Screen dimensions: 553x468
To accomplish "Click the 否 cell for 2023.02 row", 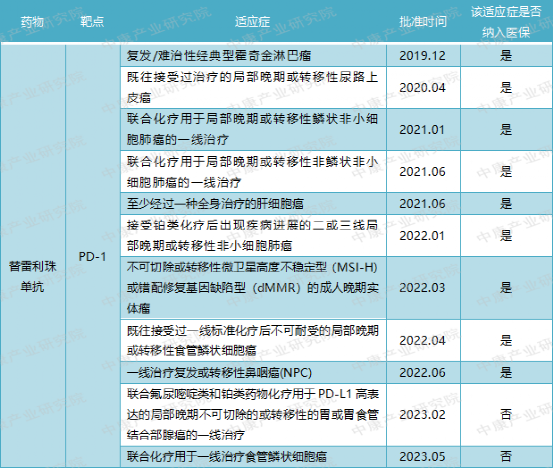I will pos(506,415).
